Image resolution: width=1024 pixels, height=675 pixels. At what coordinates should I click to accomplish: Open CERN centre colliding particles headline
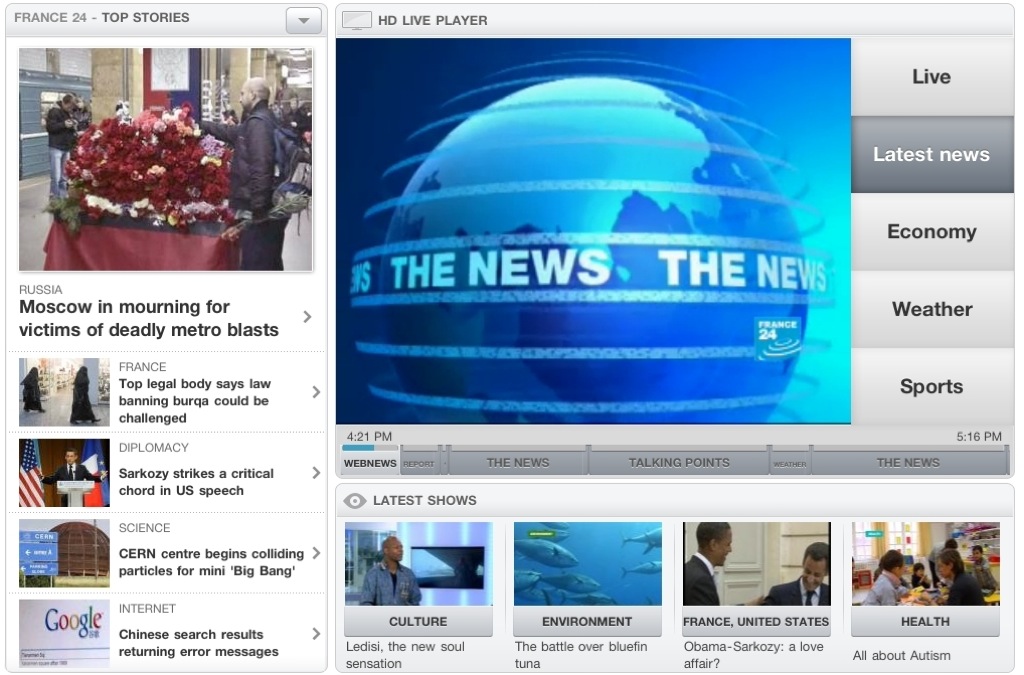click(211, 562)
